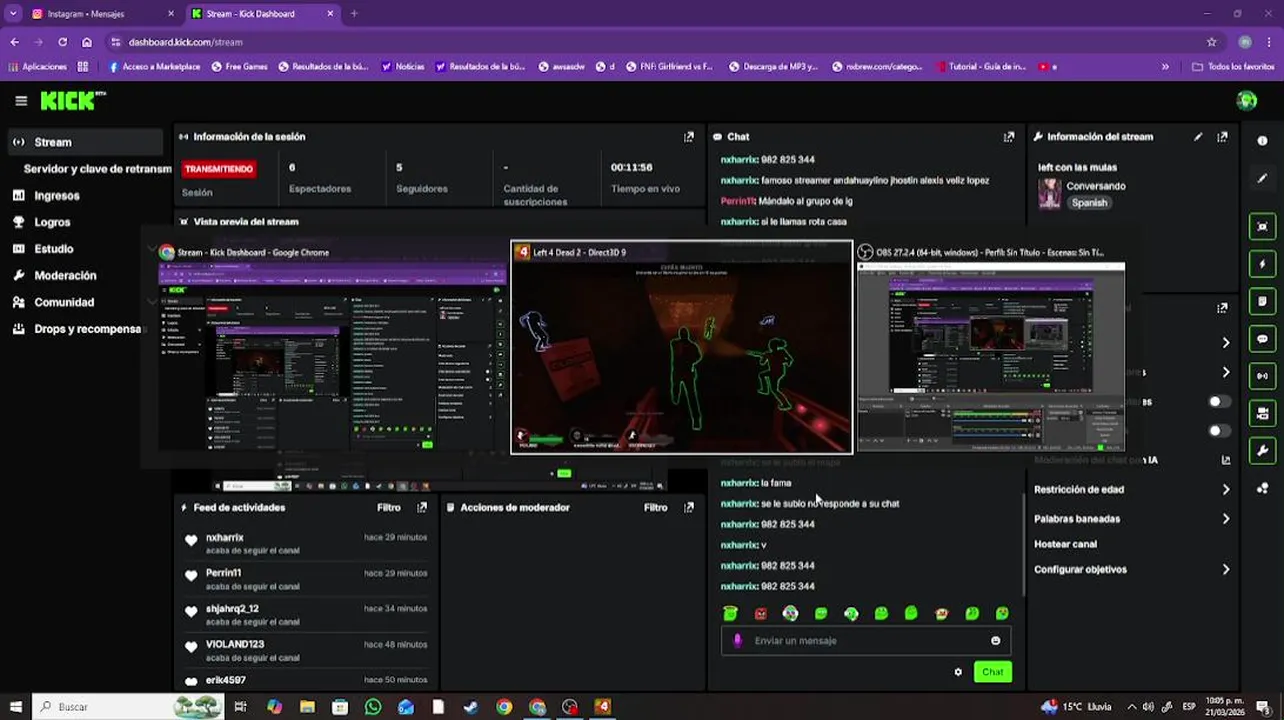Open the Chrome tab search dropdown

pyautogui.click(x=13, y=14)
